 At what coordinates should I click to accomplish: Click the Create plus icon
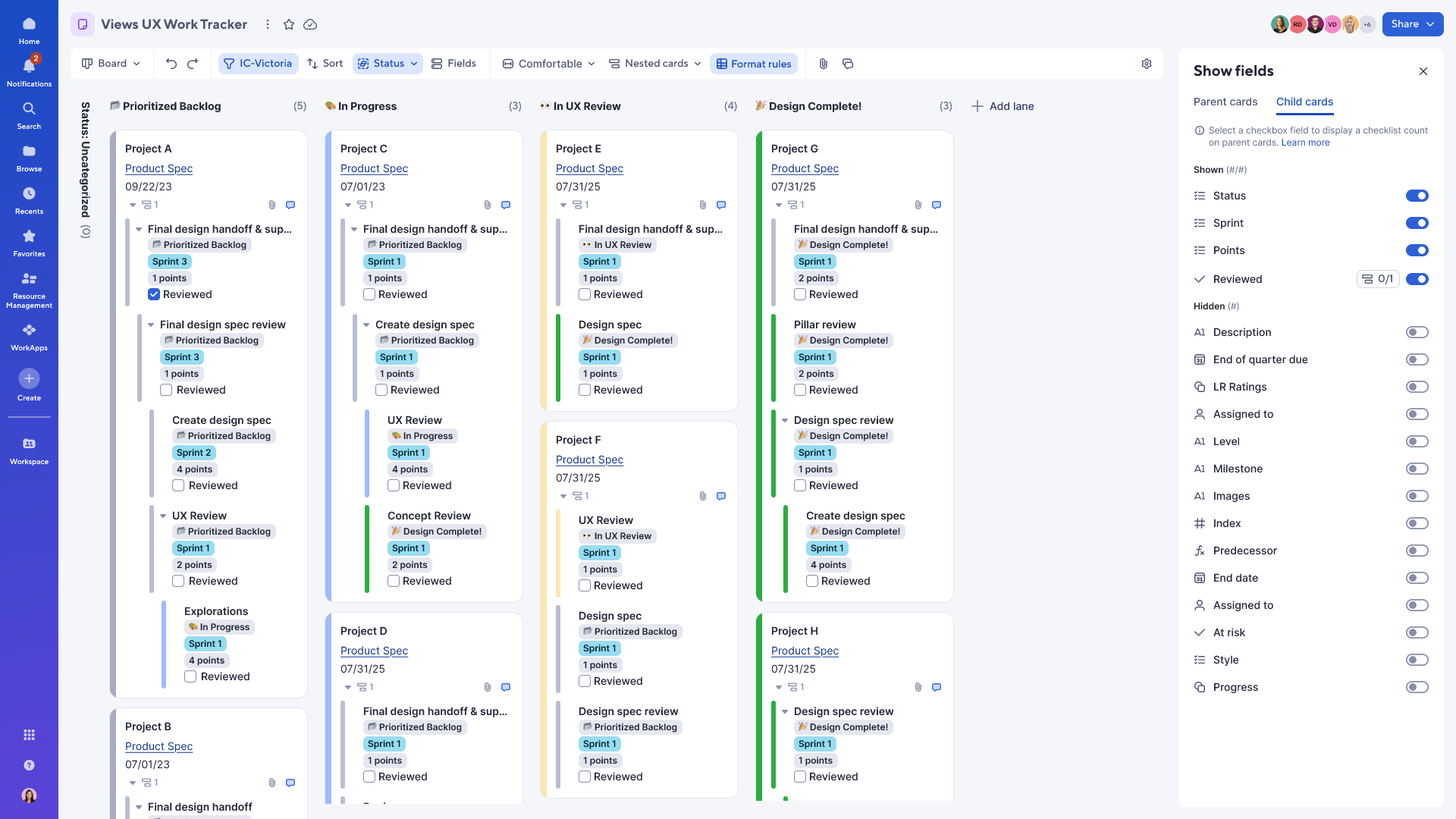[x=29, y=378]
